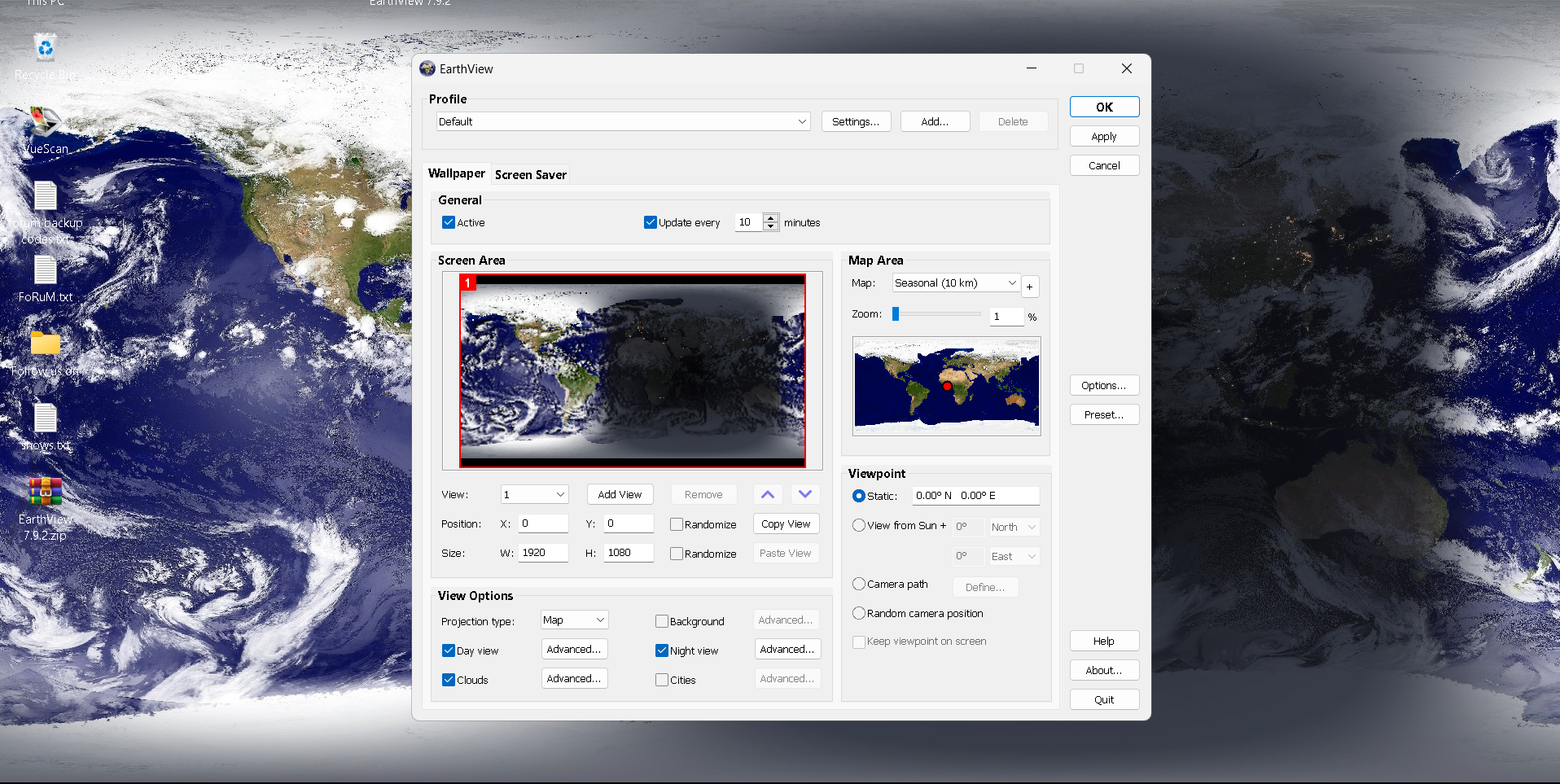The height and width of the screenshot is (784, 1560).
Task: Decrease update minutes with spinner down arrow
Action: point(771,227)
